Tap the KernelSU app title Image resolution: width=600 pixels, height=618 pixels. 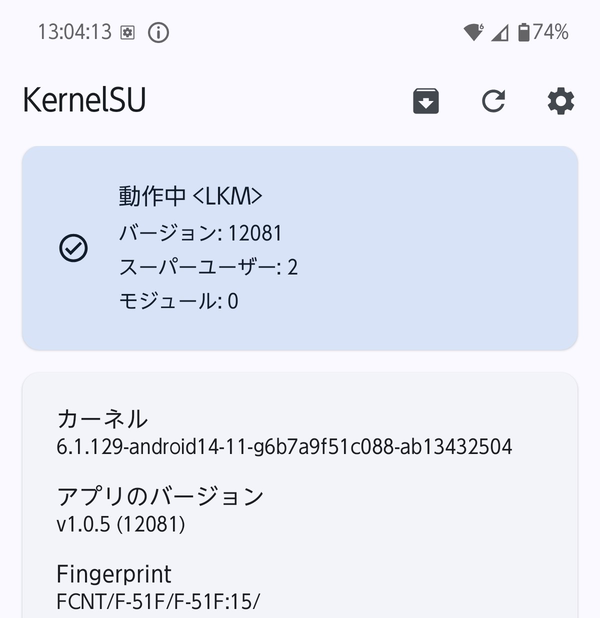(84, 101)
